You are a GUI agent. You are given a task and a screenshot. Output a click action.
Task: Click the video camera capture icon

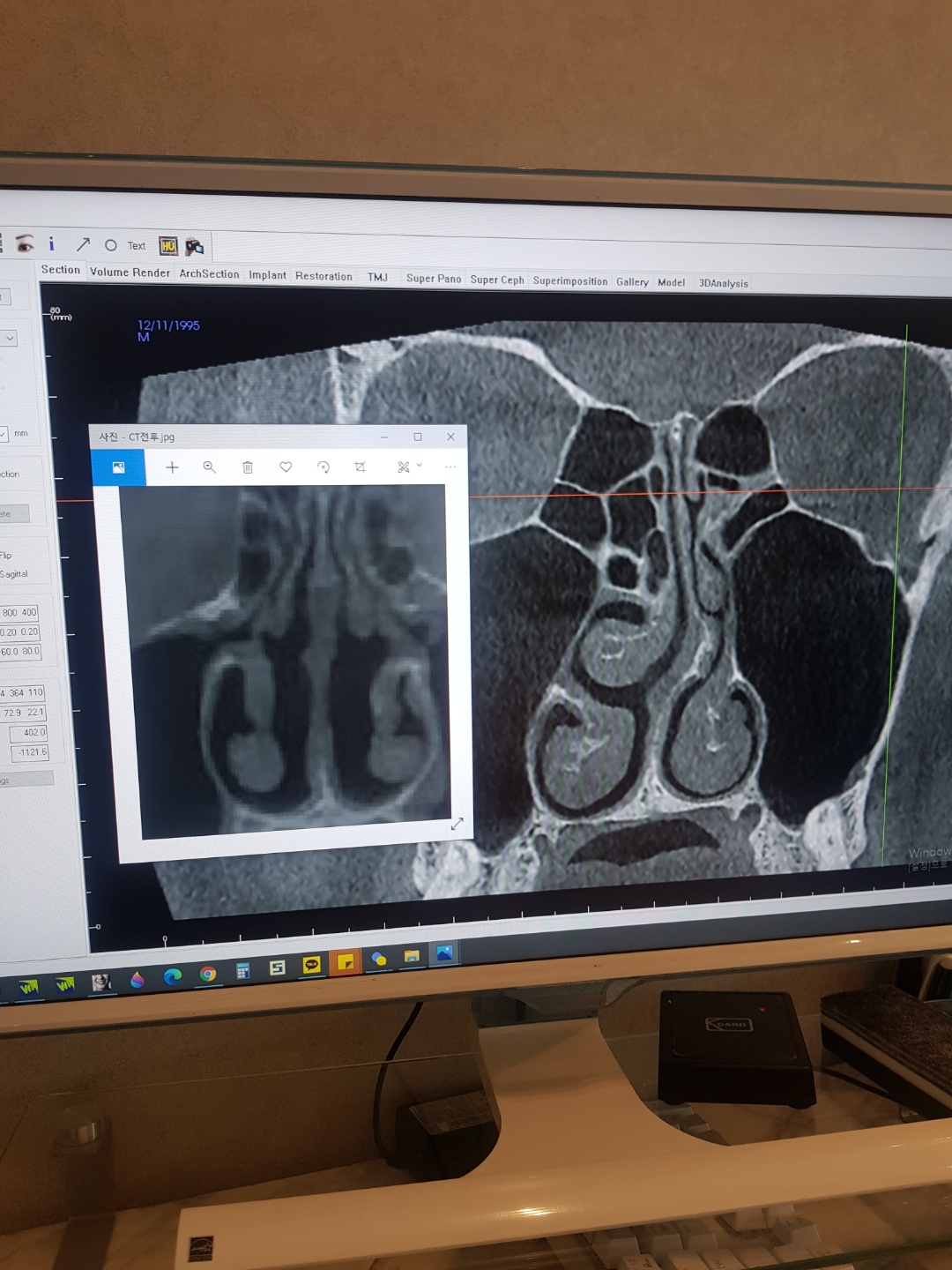coord(194,247)
